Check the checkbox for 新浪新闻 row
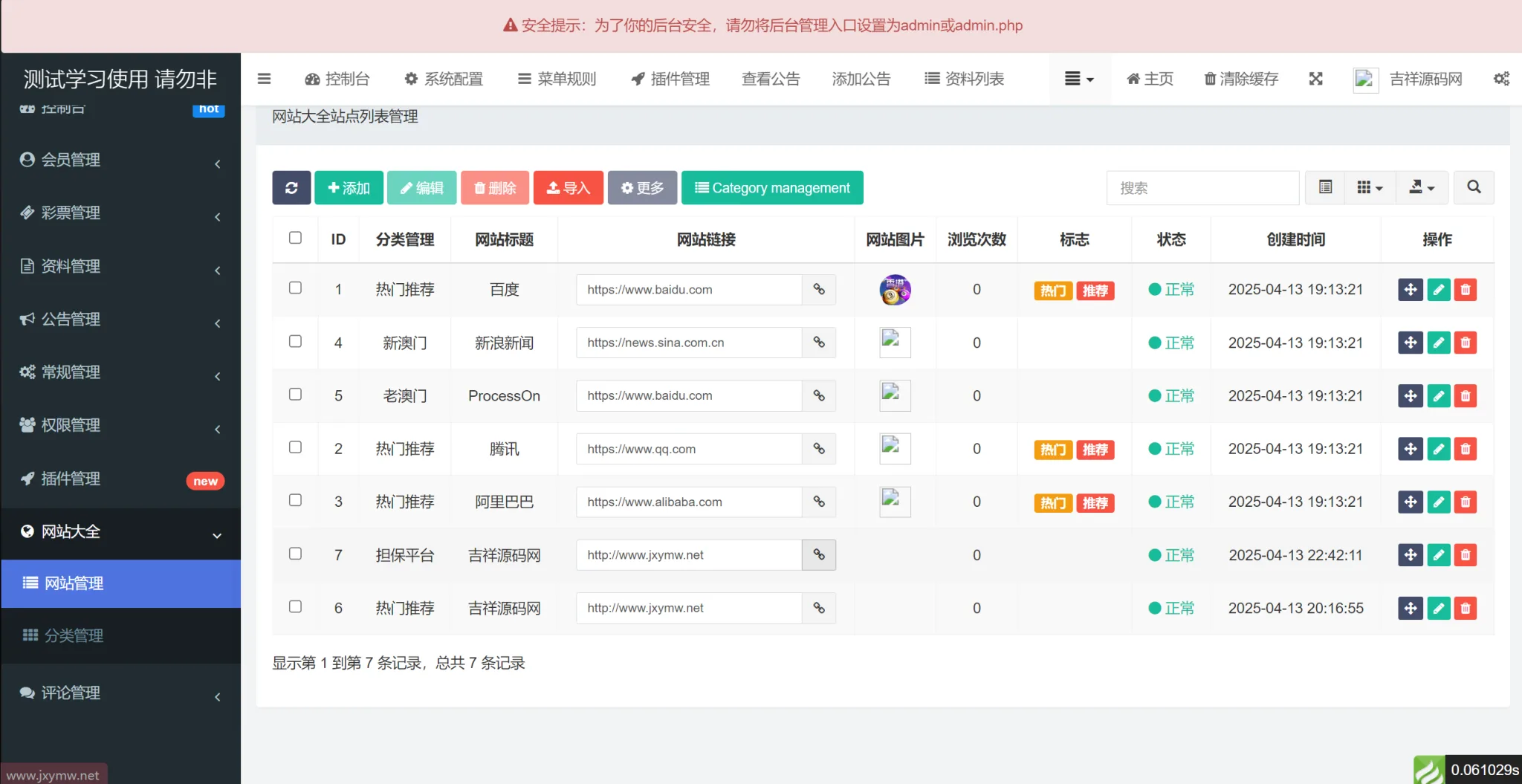Screen dimensions: 1522x784 [x=295, y=342]
